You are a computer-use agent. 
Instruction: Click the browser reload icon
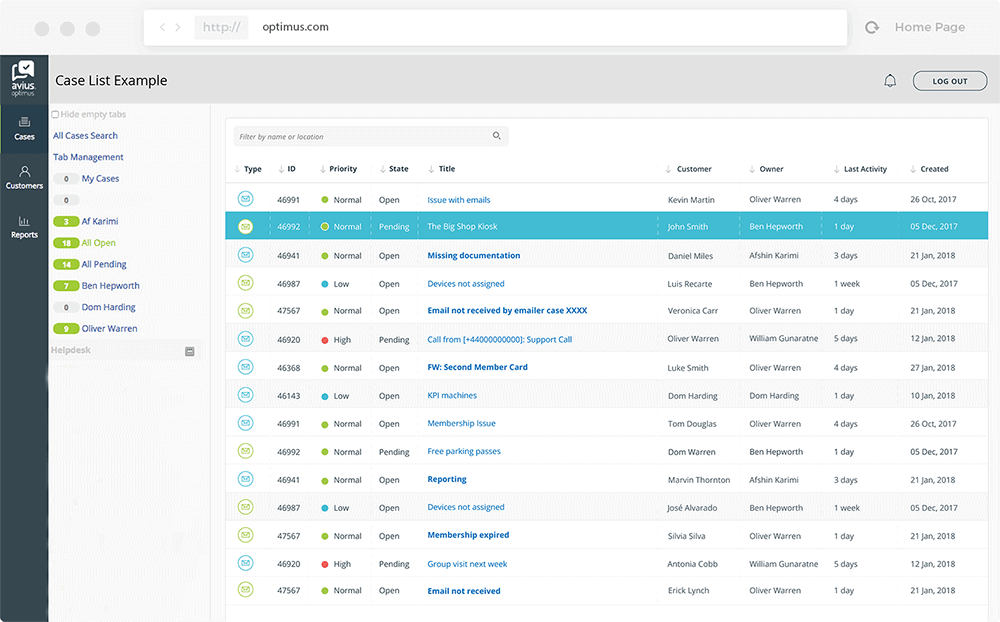(x=872, y=28)
